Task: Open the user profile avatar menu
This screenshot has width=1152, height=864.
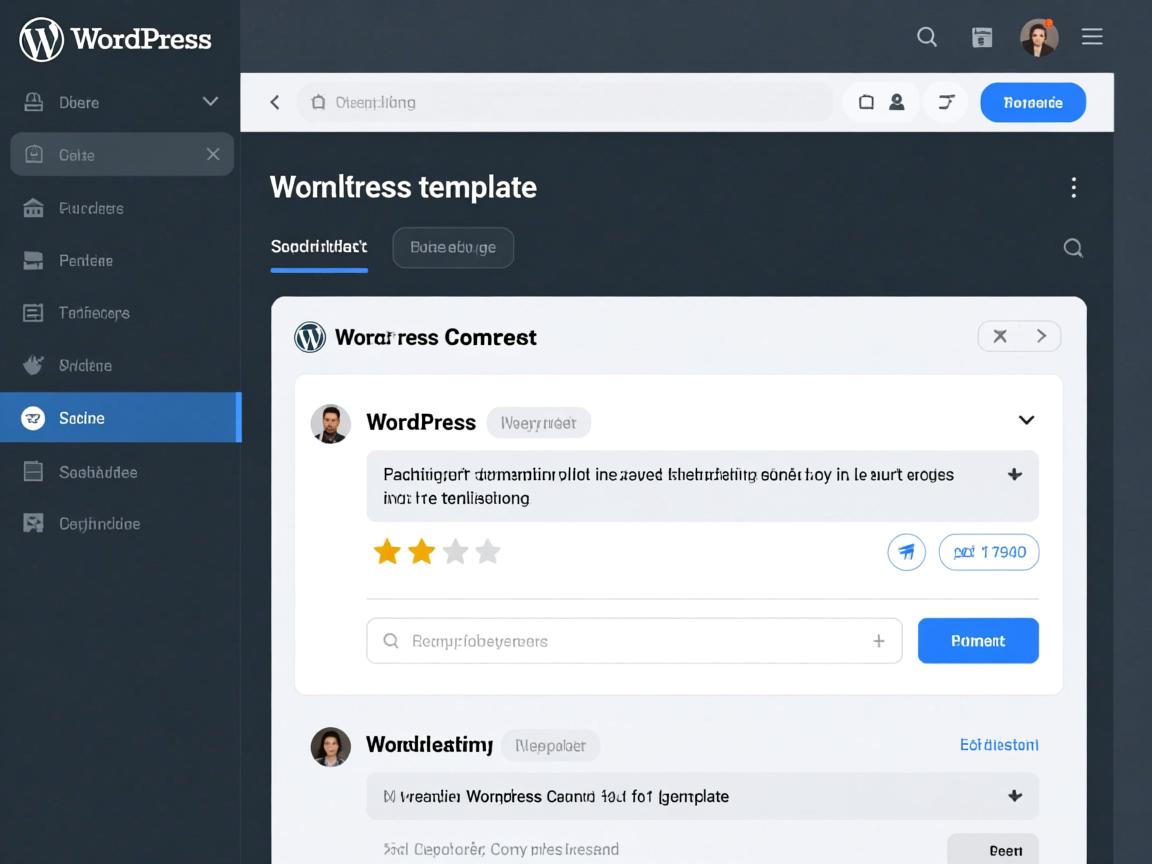Action: [1038, 38]
